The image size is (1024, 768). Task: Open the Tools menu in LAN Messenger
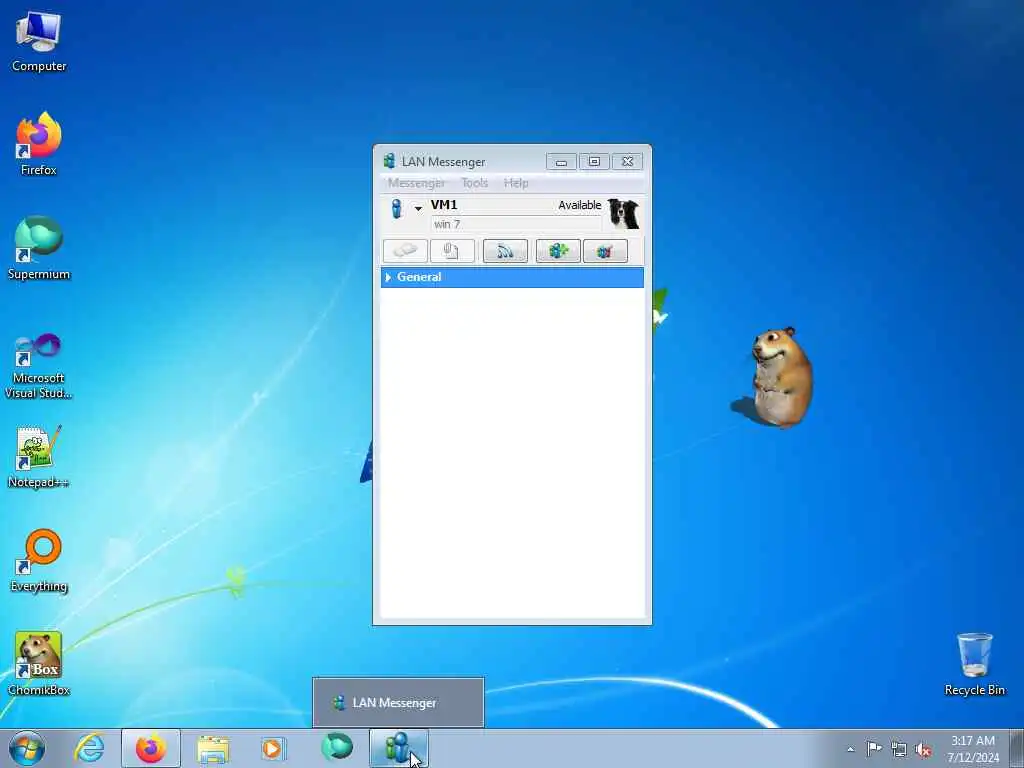[475, 183]
